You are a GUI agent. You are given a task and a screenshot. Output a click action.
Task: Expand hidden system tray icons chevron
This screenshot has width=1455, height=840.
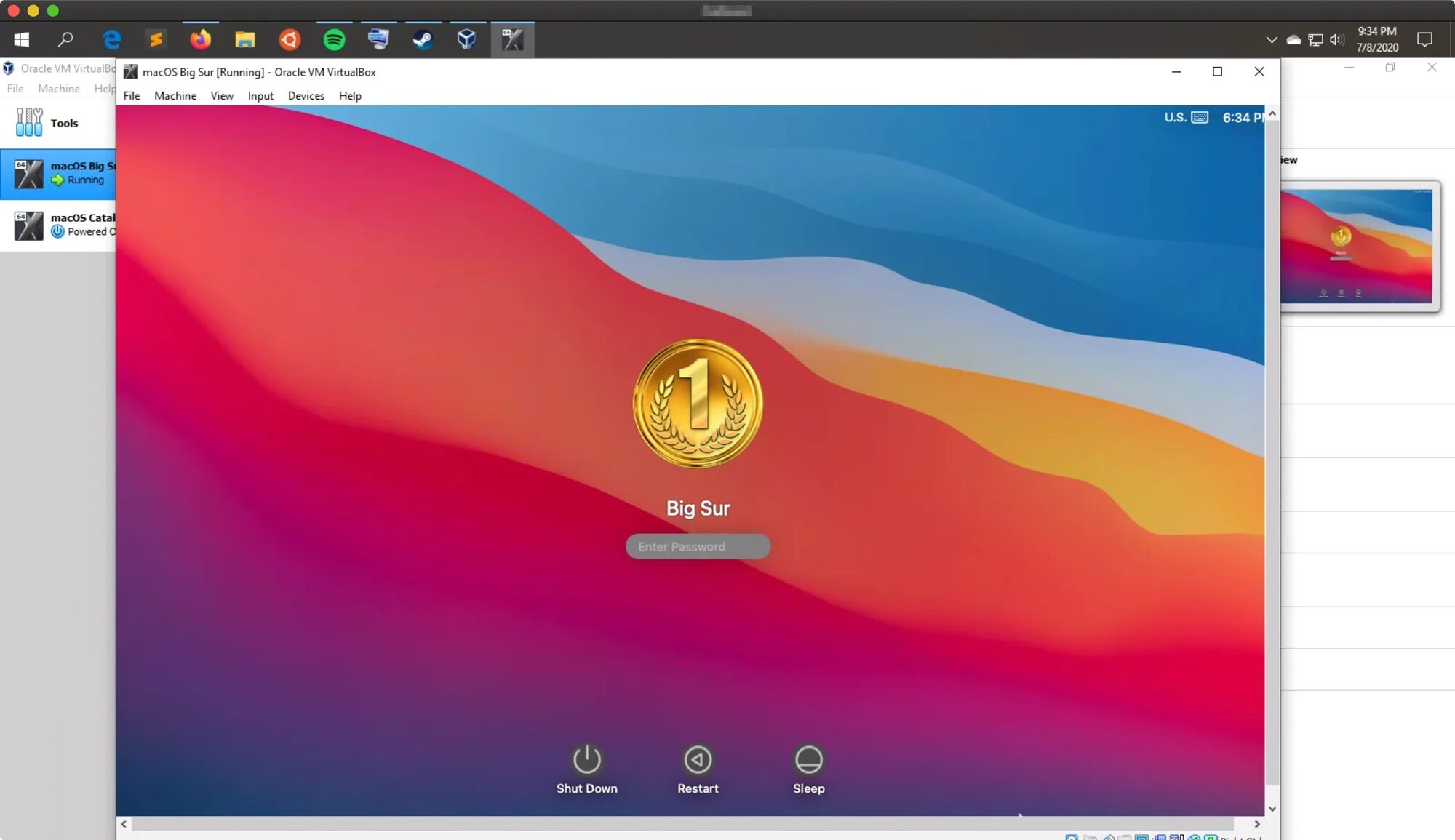point(1272,39)
